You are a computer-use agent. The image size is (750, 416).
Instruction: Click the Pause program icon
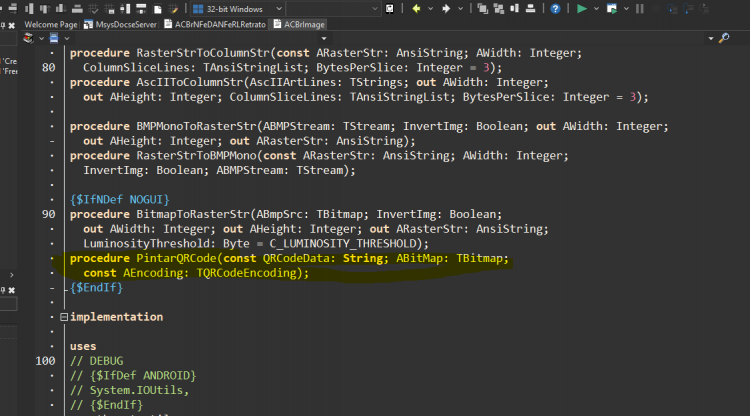click(640, 9)
